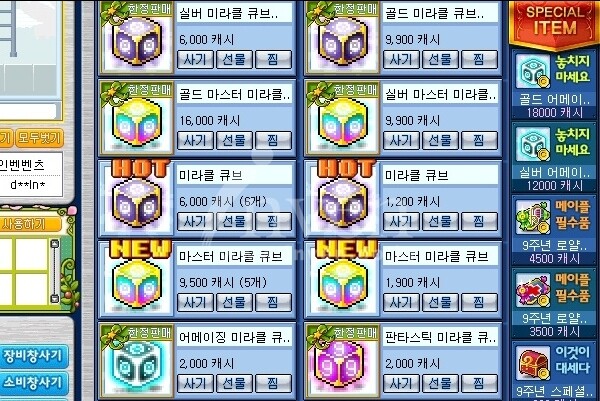Buy 실버 마스터 미라클 with its 사기 button
This screenshot has height=401, width=600.
(401, 140)
